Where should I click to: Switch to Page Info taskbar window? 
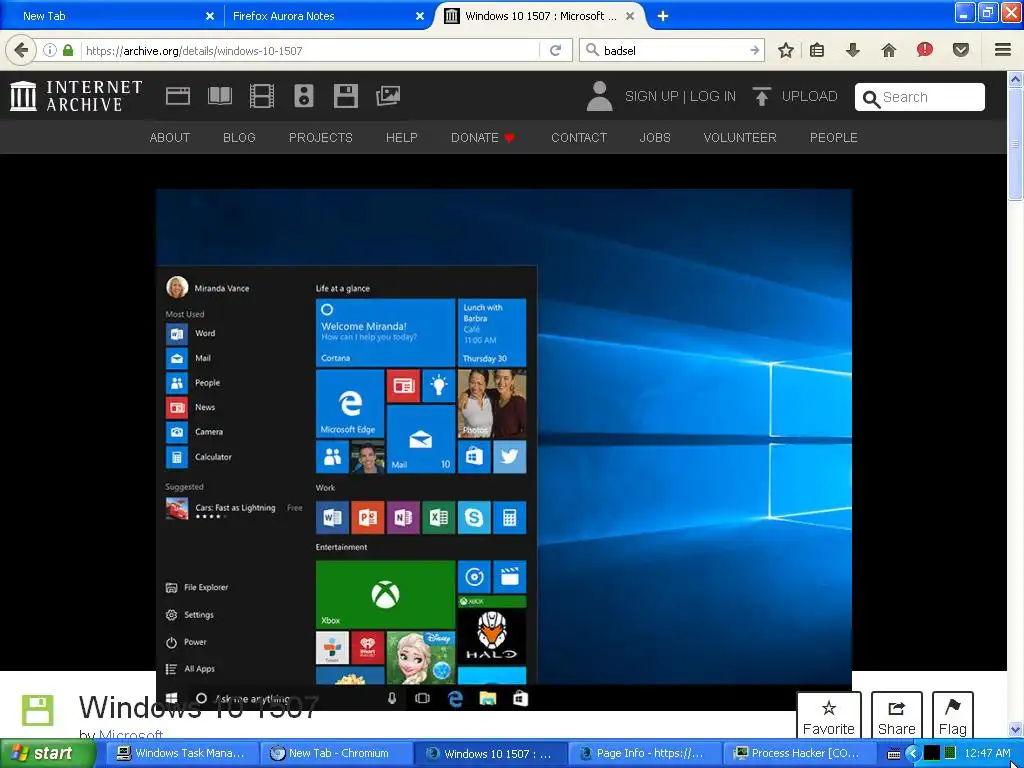(x=643, y=753)
